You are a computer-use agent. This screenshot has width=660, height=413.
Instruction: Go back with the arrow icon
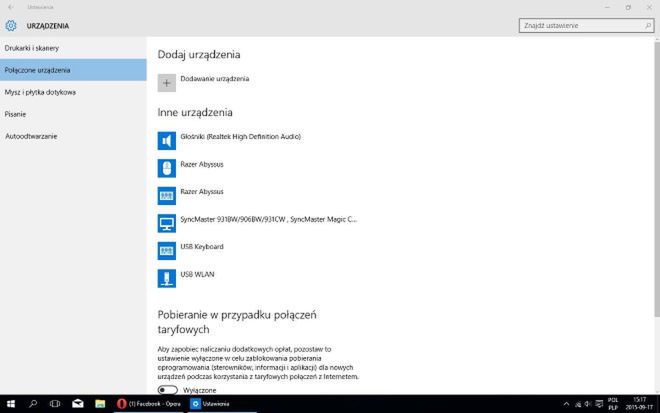click(x=11, y=7)
